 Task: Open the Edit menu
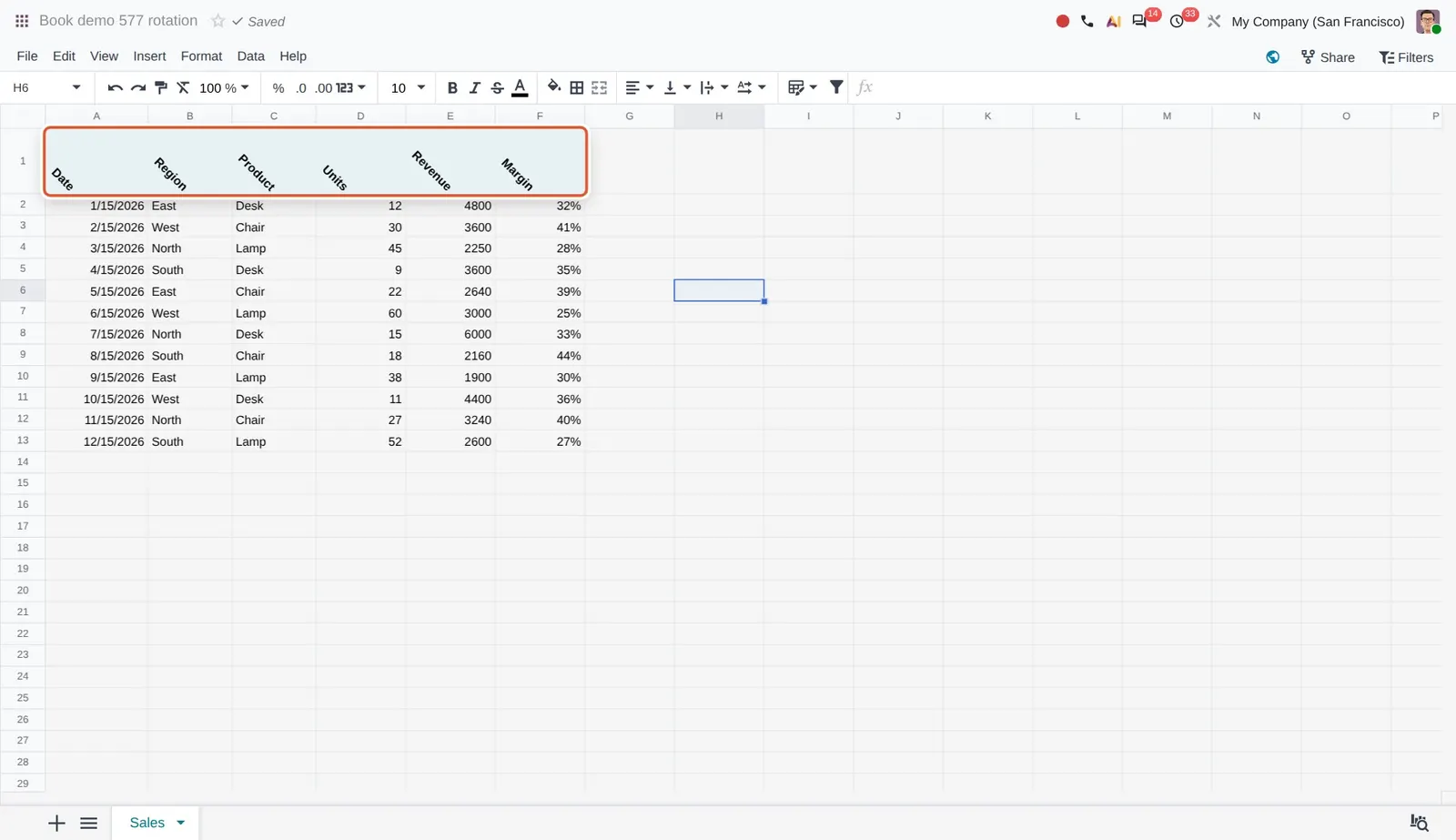click(x=64, y=56)
